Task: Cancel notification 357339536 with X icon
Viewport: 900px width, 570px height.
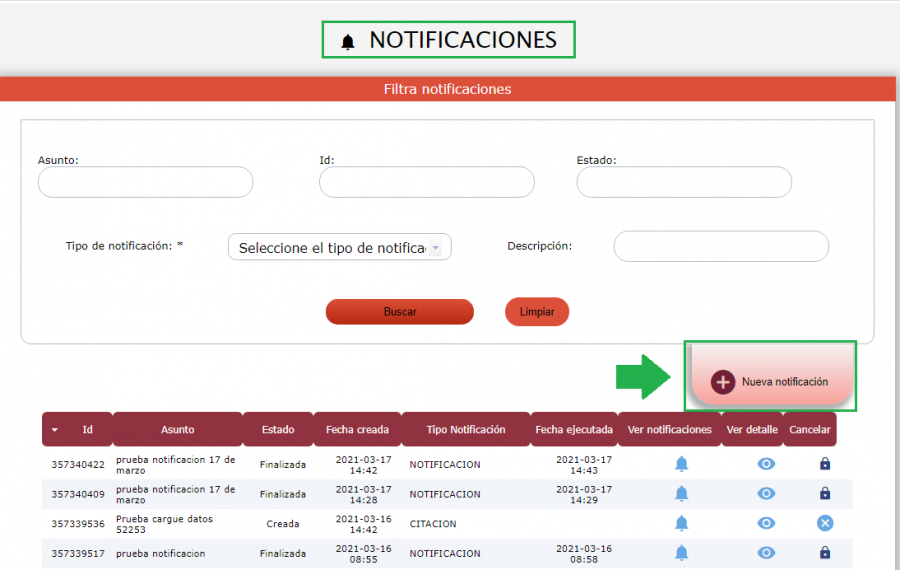Action: click(x=824, y=523)
